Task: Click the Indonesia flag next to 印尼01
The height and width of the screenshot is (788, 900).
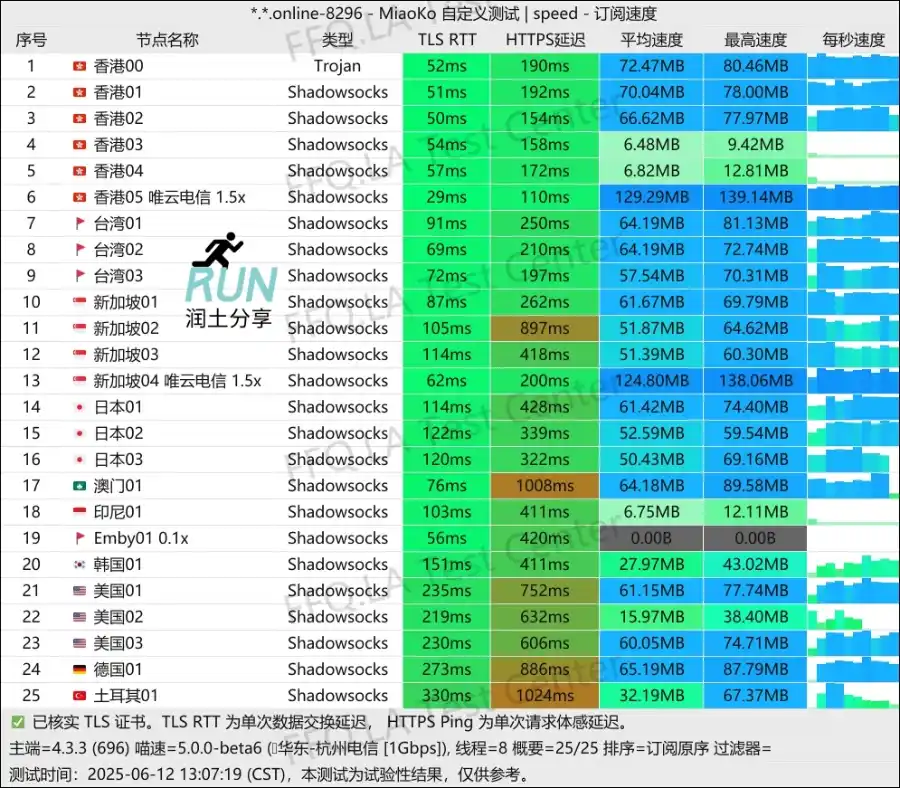Action: pos(80,511)
